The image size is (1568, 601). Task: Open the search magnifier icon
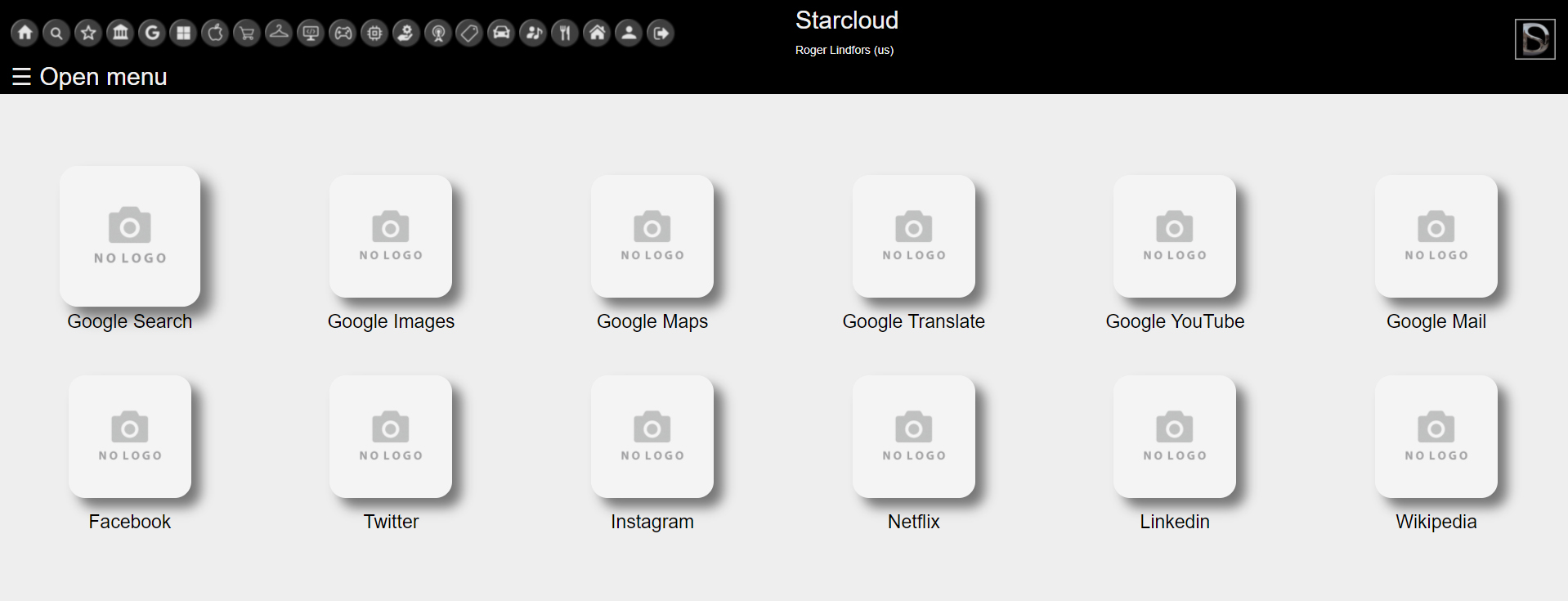[56, 34]
